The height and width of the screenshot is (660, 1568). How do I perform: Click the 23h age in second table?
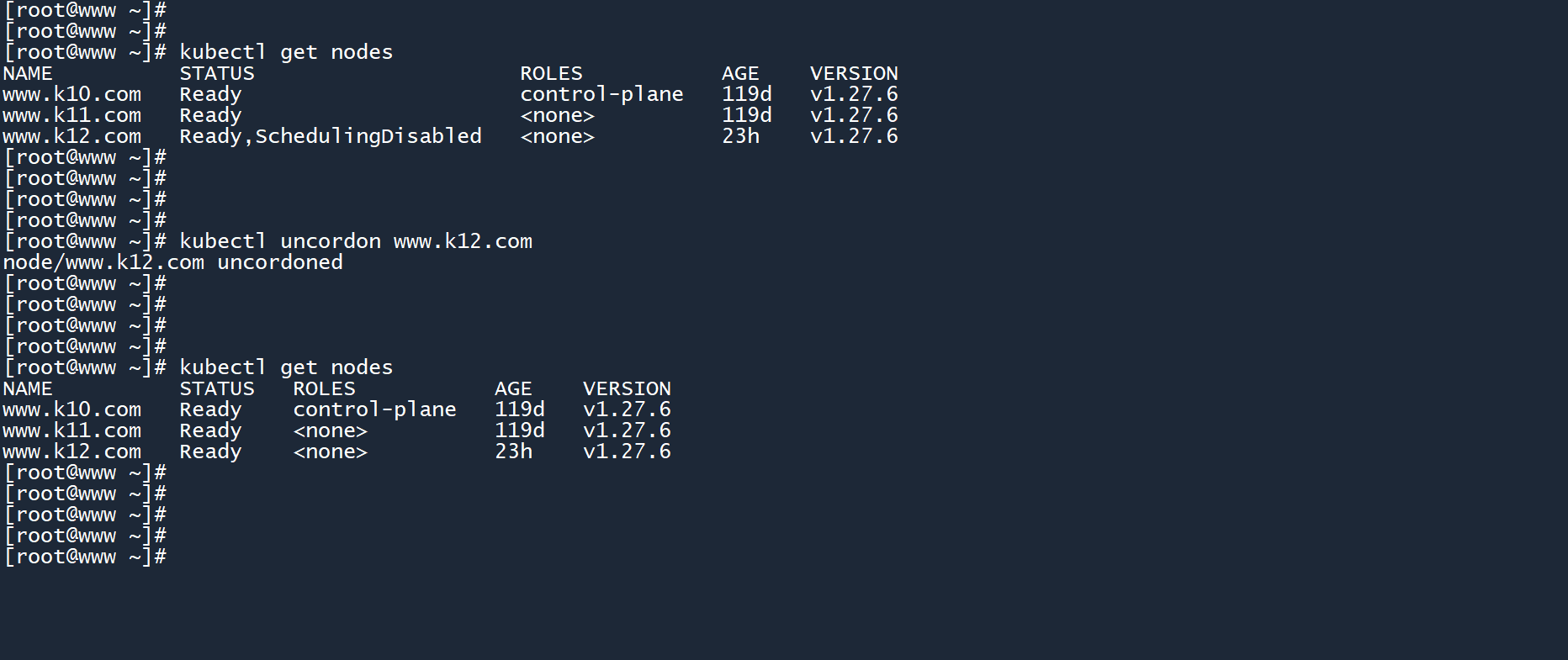[513, 451]
